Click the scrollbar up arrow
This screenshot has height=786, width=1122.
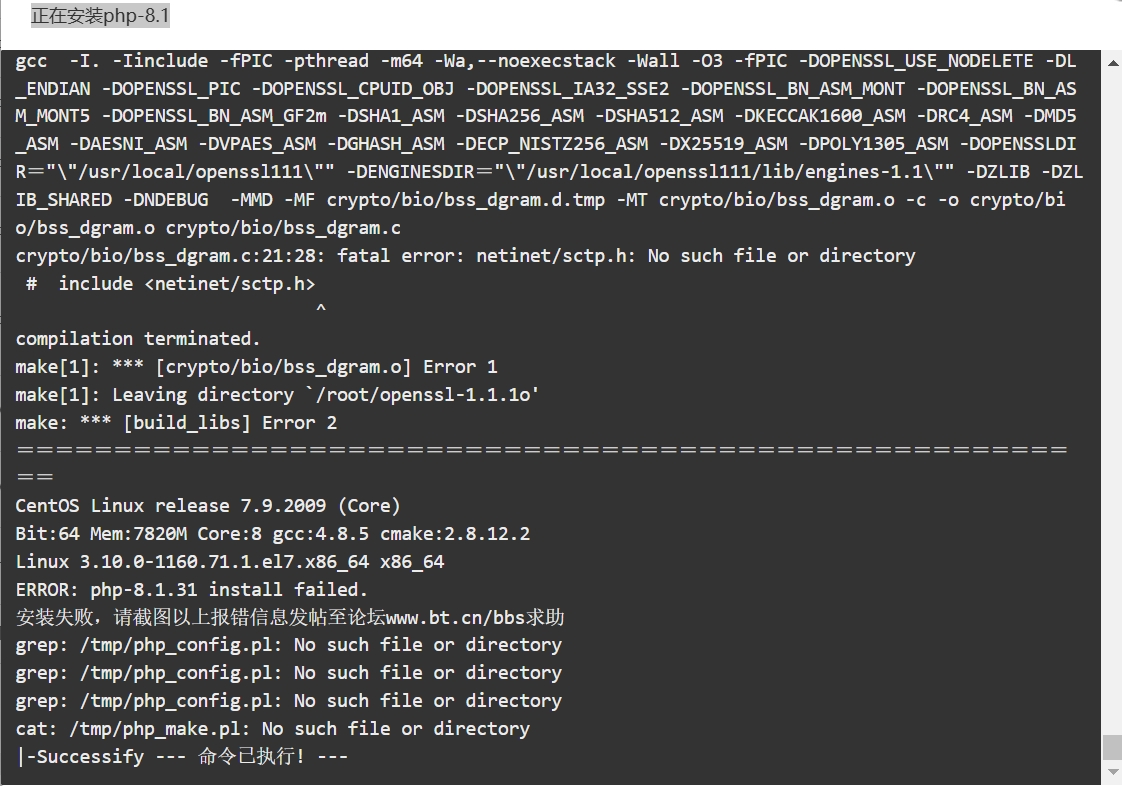(x=1113, y=63)
